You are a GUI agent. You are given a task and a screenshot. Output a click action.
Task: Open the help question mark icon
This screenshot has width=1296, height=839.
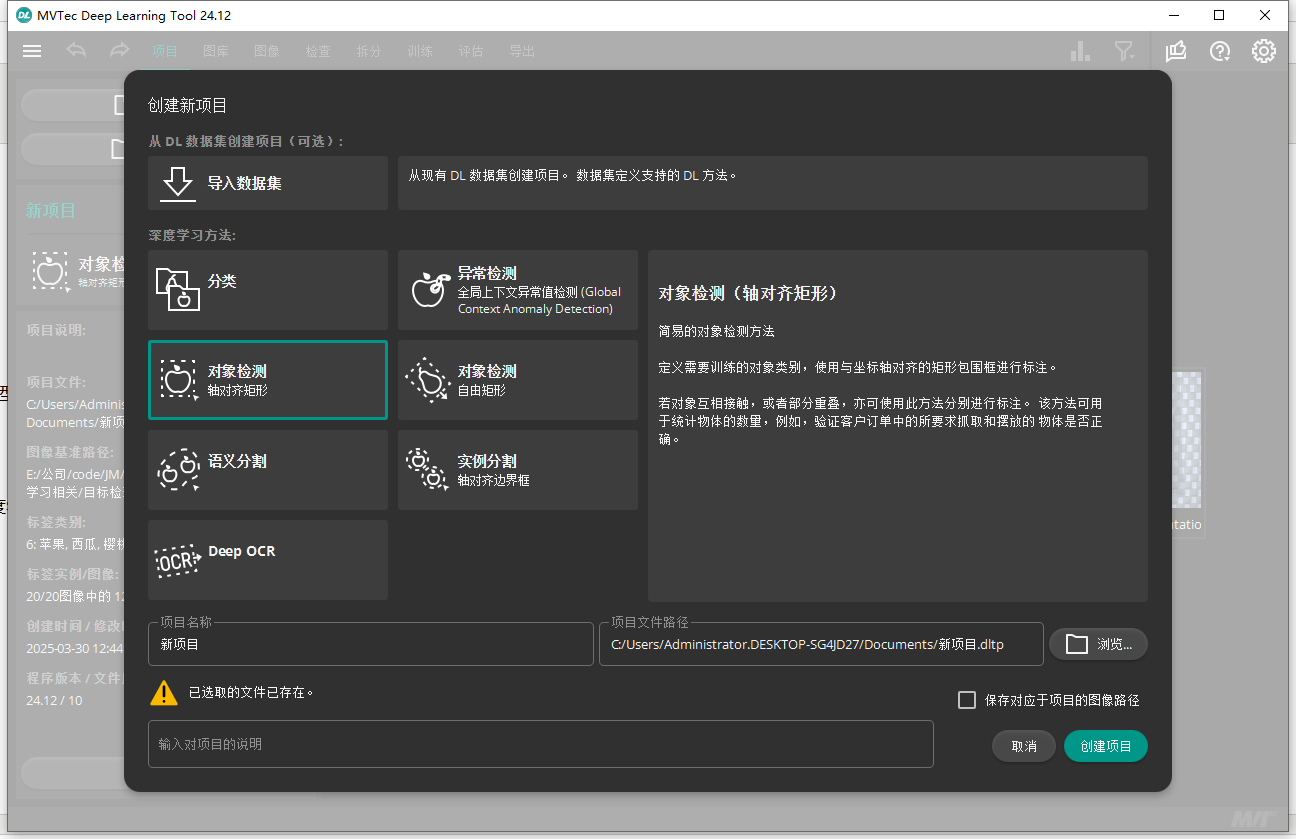click(1220, 51)
